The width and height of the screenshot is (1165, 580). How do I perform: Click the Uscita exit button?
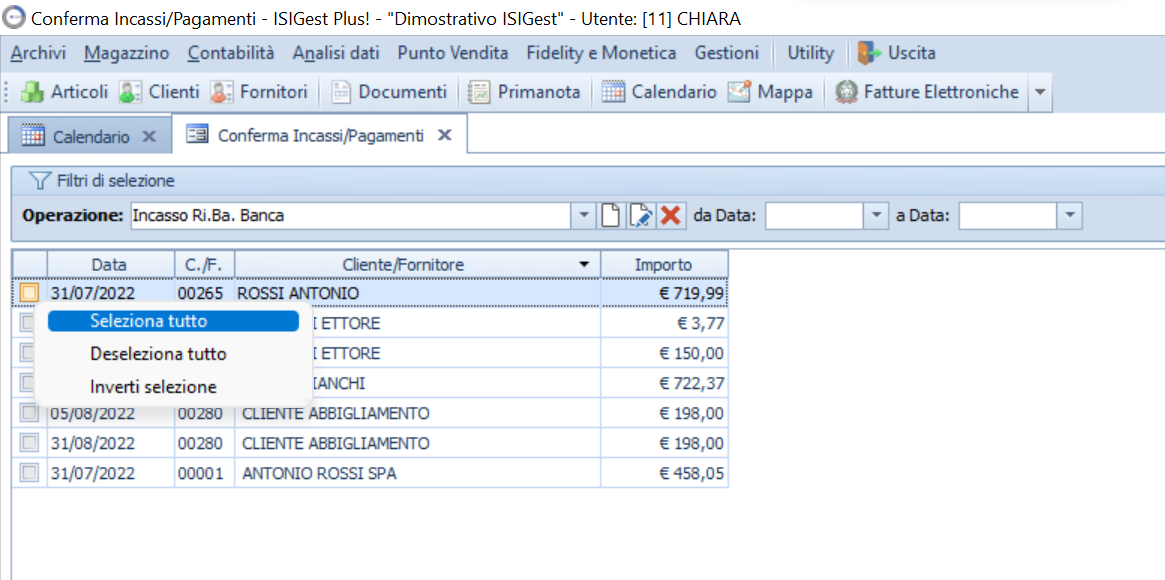[x=897, y=53]
